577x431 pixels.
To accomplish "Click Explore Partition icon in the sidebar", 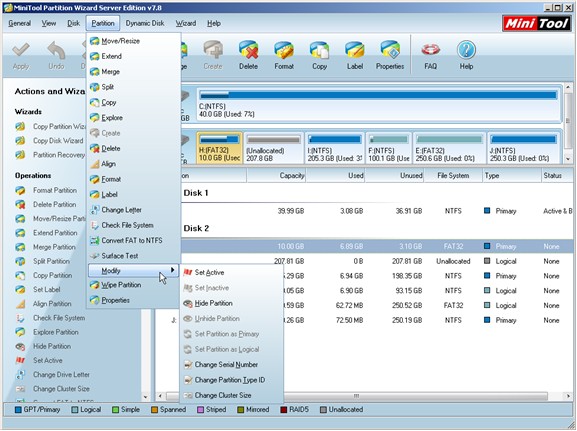I will tap(20, 332).
